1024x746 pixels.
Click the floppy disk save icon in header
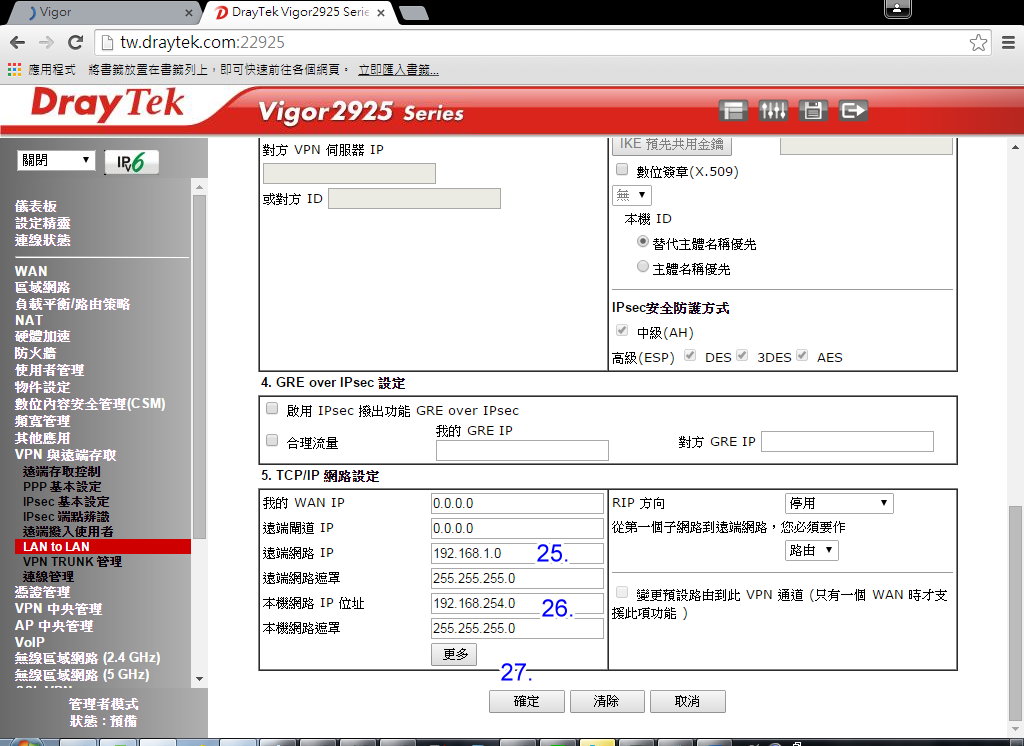(812, 110)
